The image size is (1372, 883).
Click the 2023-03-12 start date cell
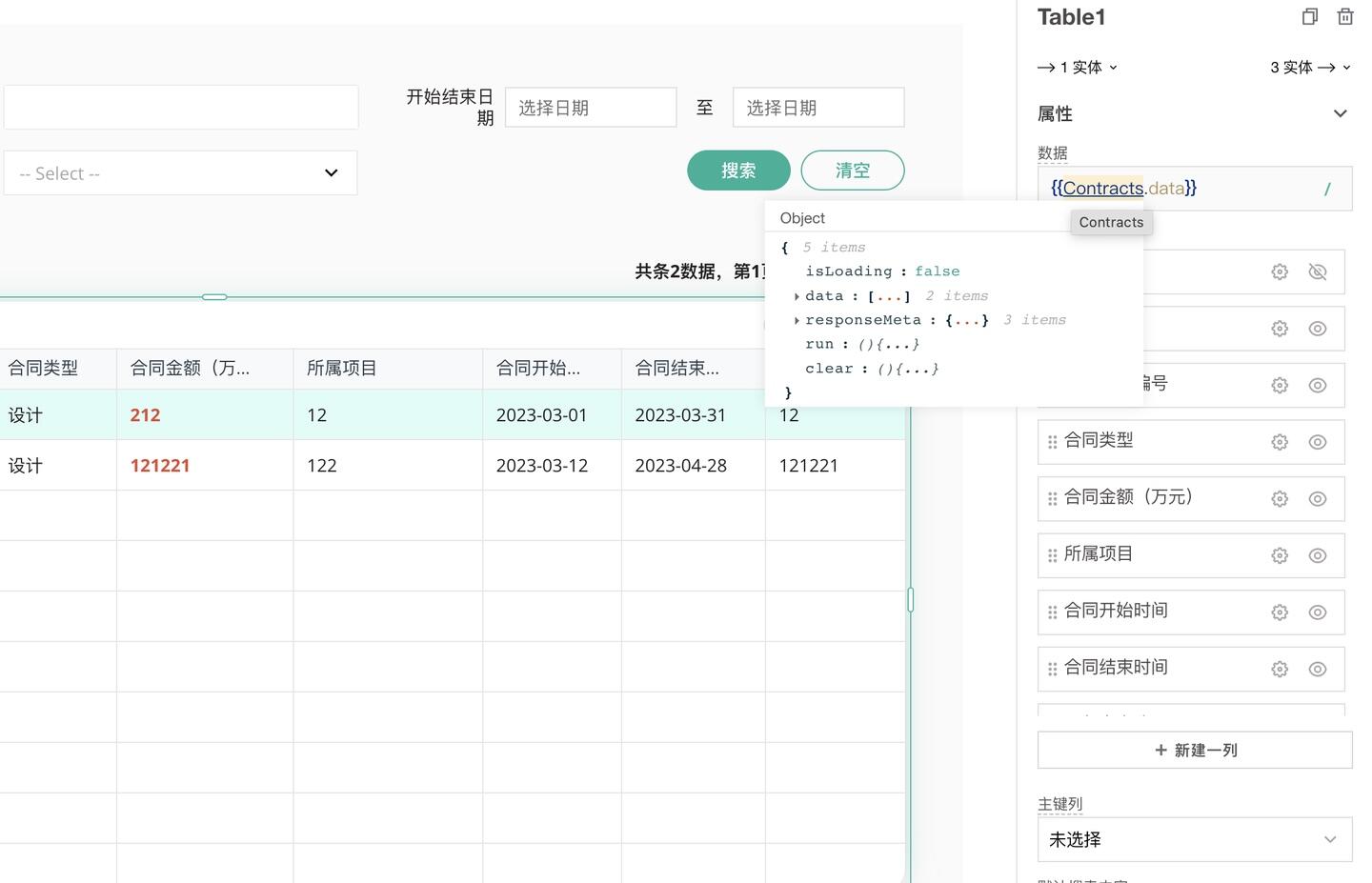552,466
